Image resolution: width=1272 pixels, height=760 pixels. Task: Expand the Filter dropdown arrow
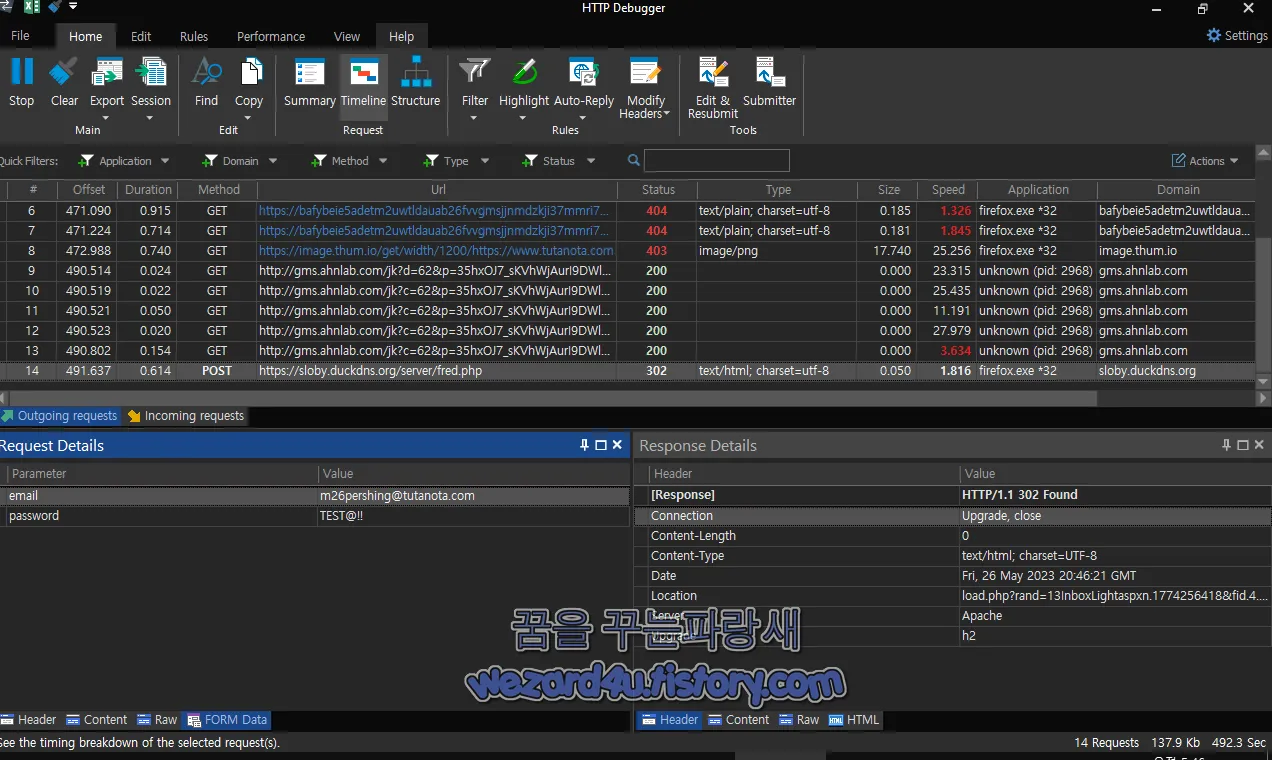coord(475,117)
